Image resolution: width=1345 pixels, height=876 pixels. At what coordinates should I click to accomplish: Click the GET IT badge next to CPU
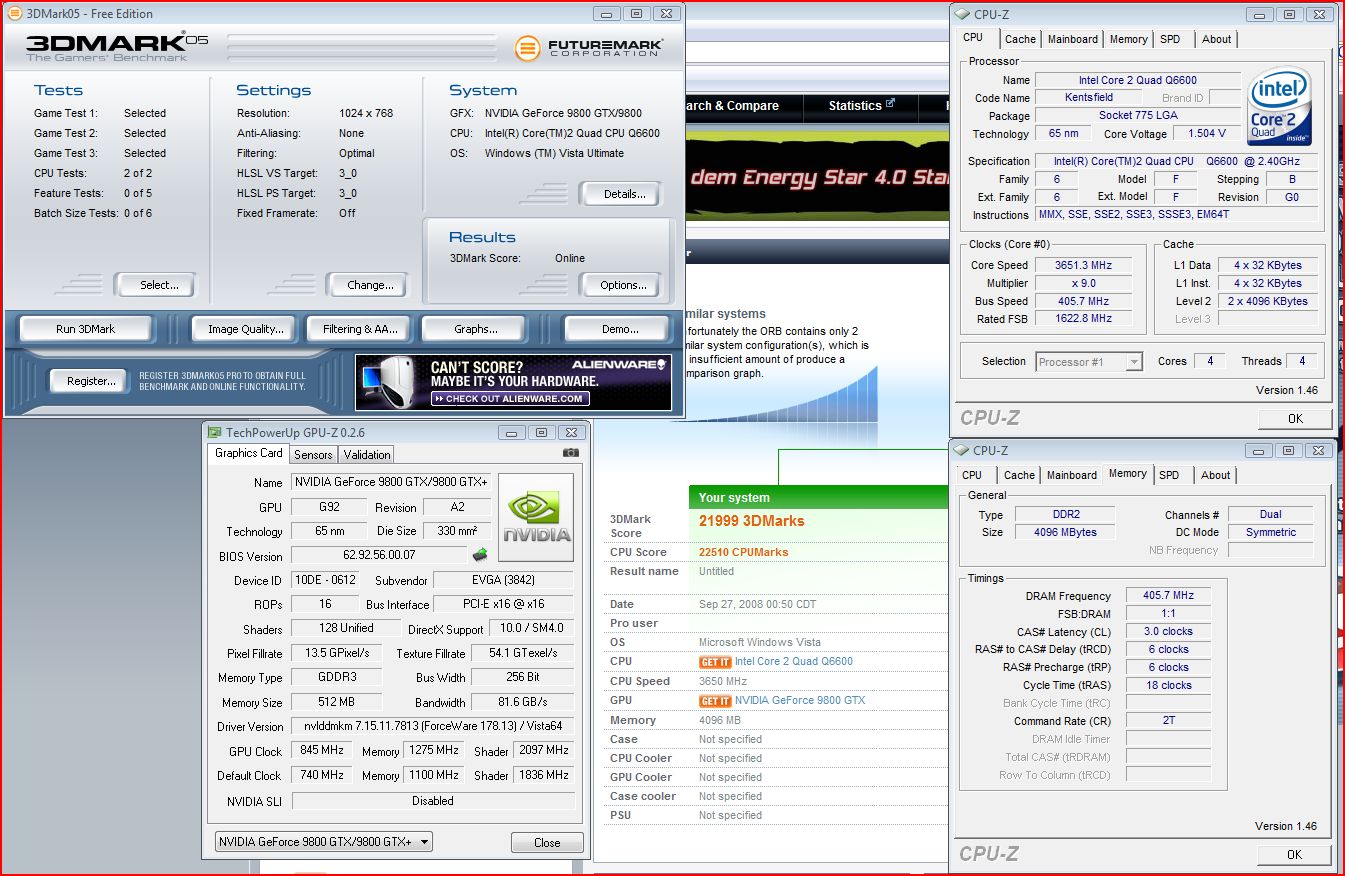click(715, 662)
